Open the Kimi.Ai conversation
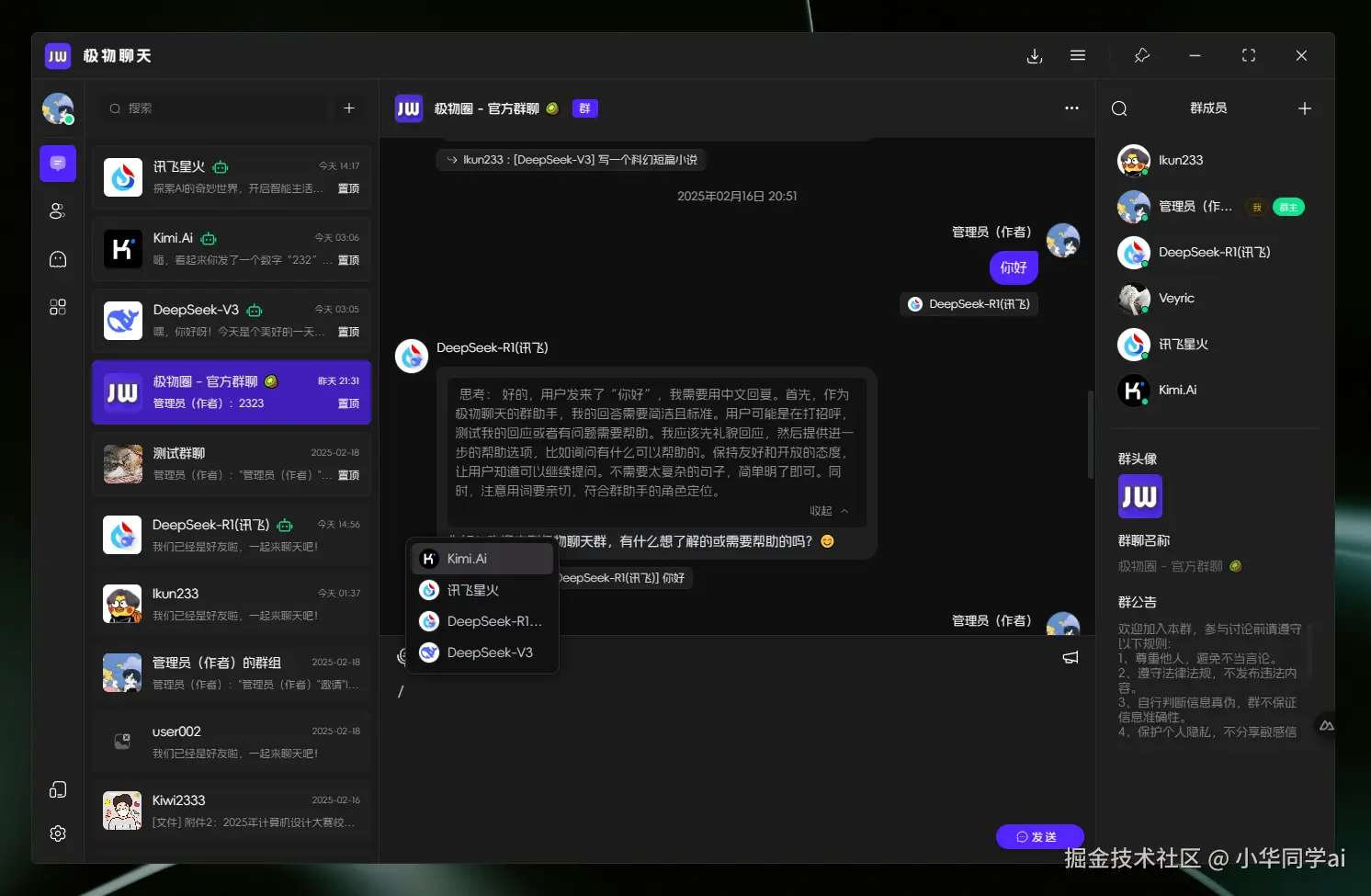Image resolution: width=1371 pixels, height=896 pixels. pos(232,249)
